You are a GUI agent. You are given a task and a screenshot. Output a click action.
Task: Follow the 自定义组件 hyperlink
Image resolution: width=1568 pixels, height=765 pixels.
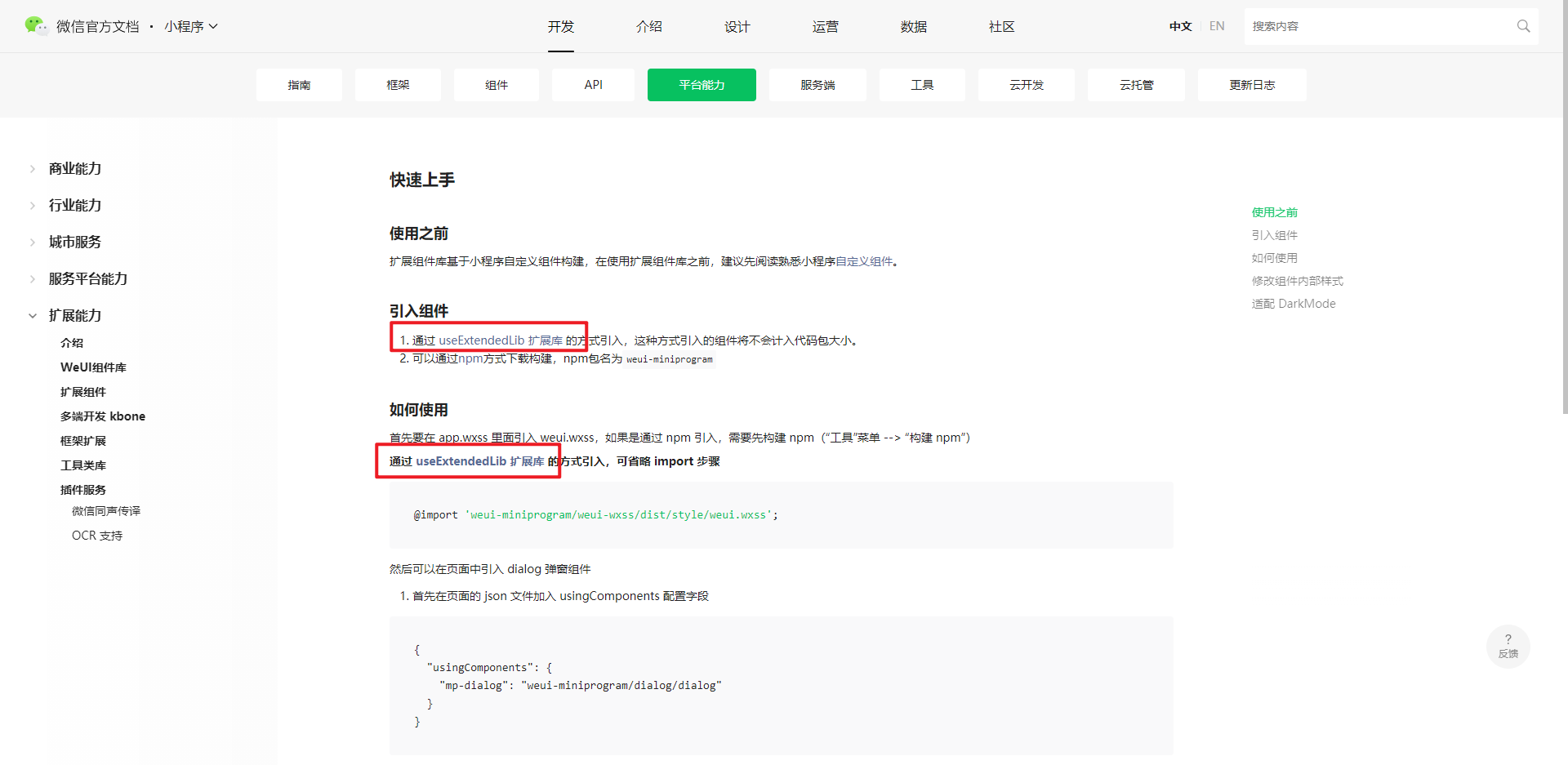(x=864, y=261)
